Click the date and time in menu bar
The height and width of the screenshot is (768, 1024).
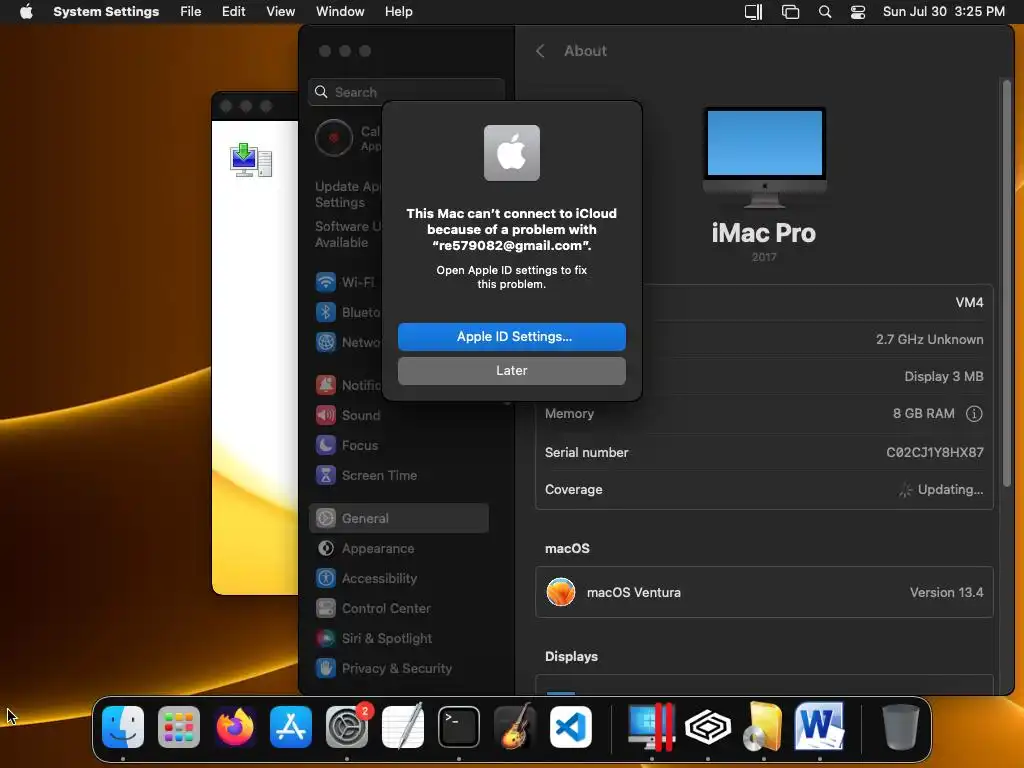pyautogui.click(x=944, y=12)
